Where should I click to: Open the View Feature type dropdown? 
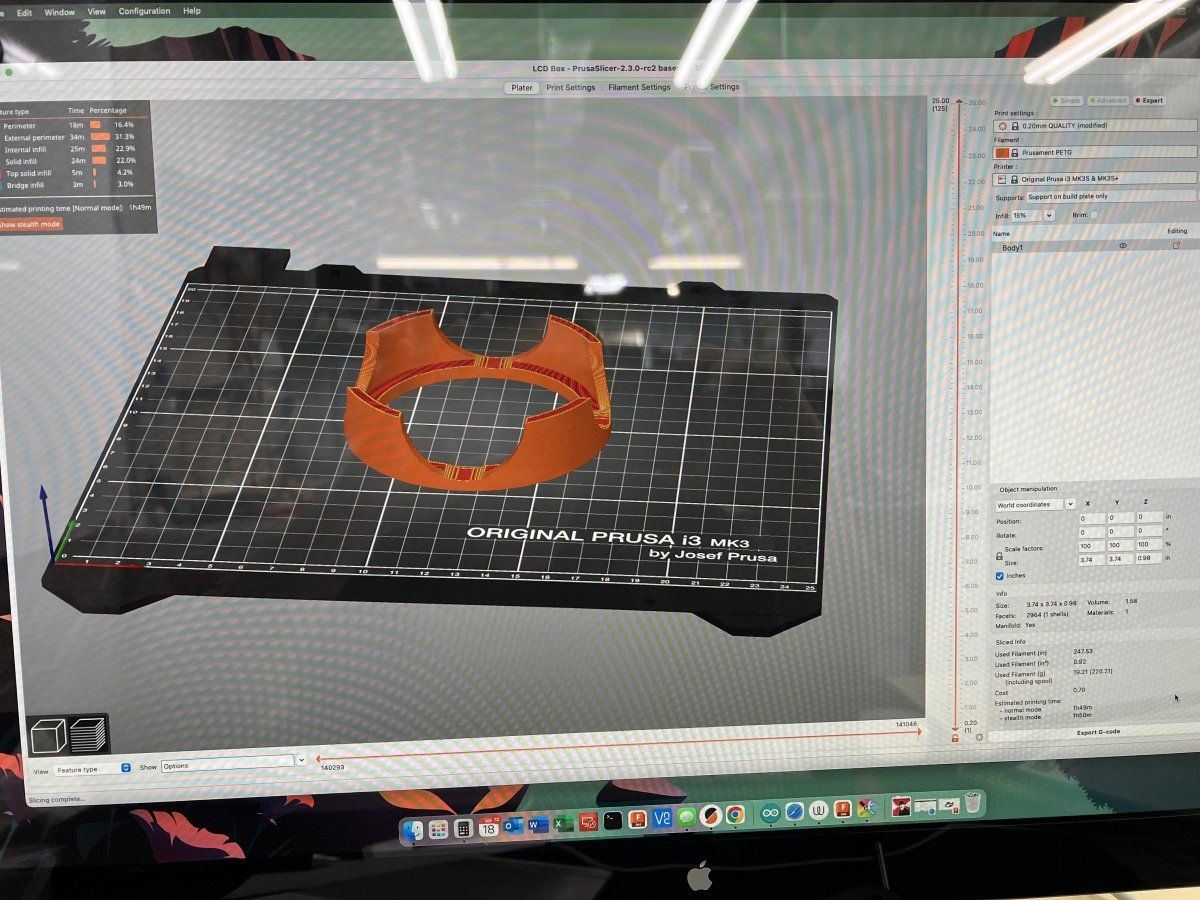point(94,769)
